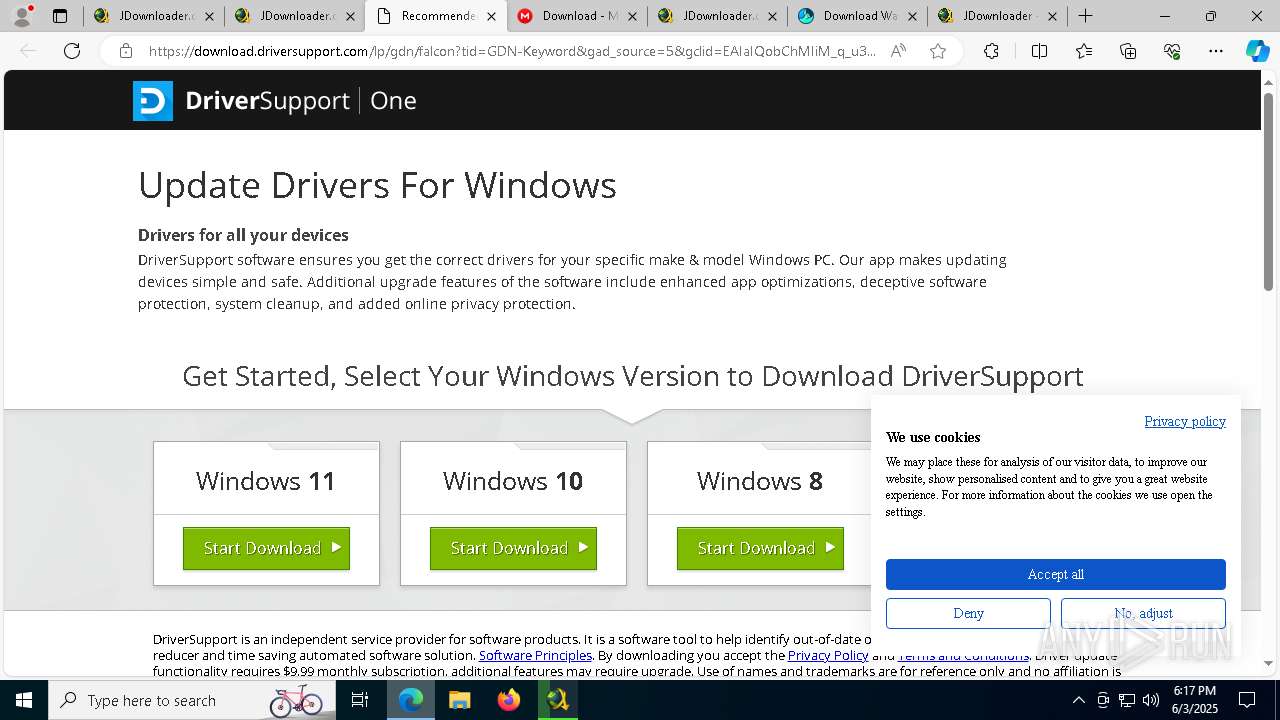This screenshot has height=720, width=1280.
Task: Start Download for Windows 11
Action: click(266, 548)
